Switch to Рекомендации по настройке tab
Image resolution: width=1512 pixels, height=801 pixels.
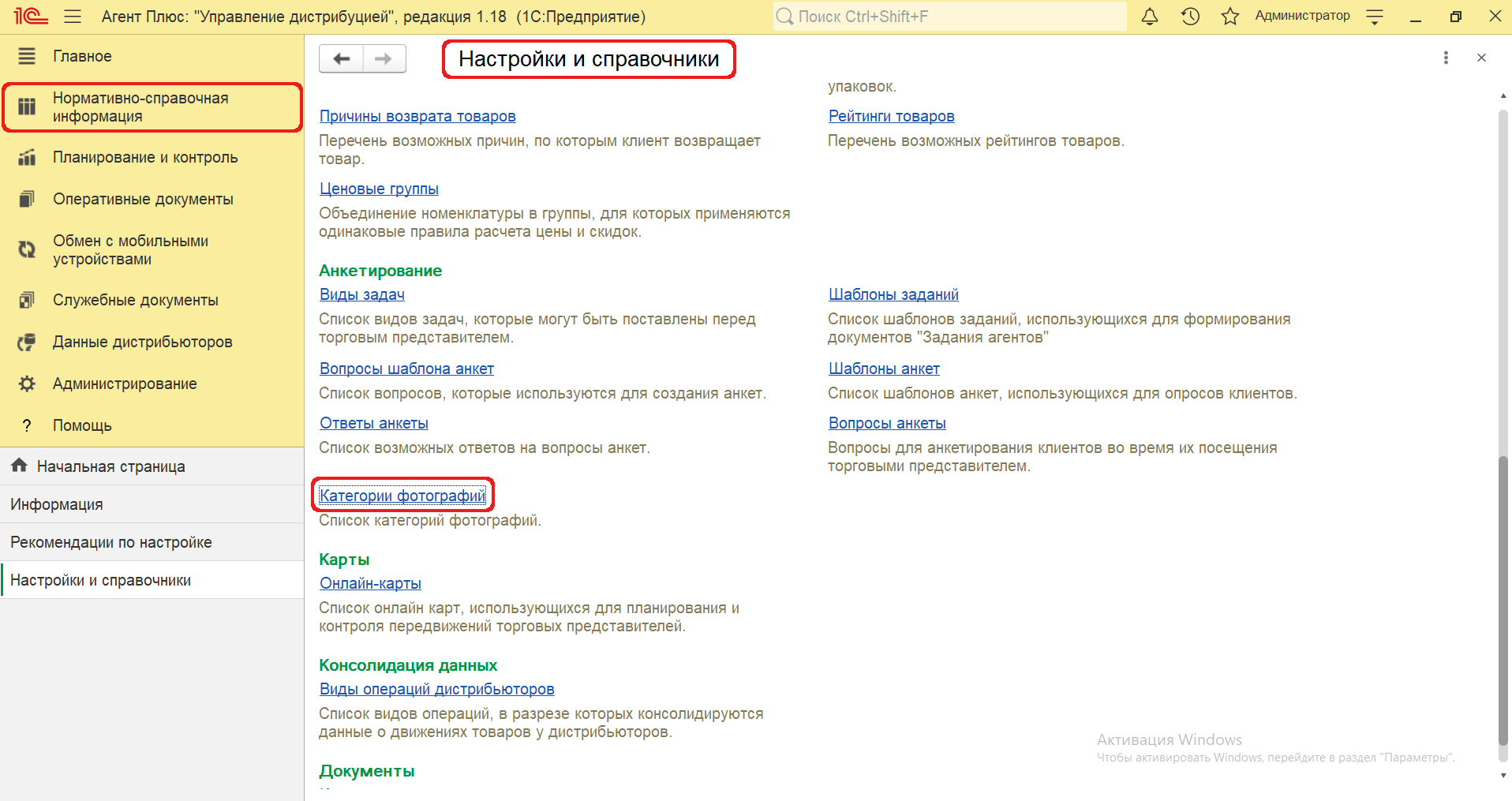pos(152,542)
